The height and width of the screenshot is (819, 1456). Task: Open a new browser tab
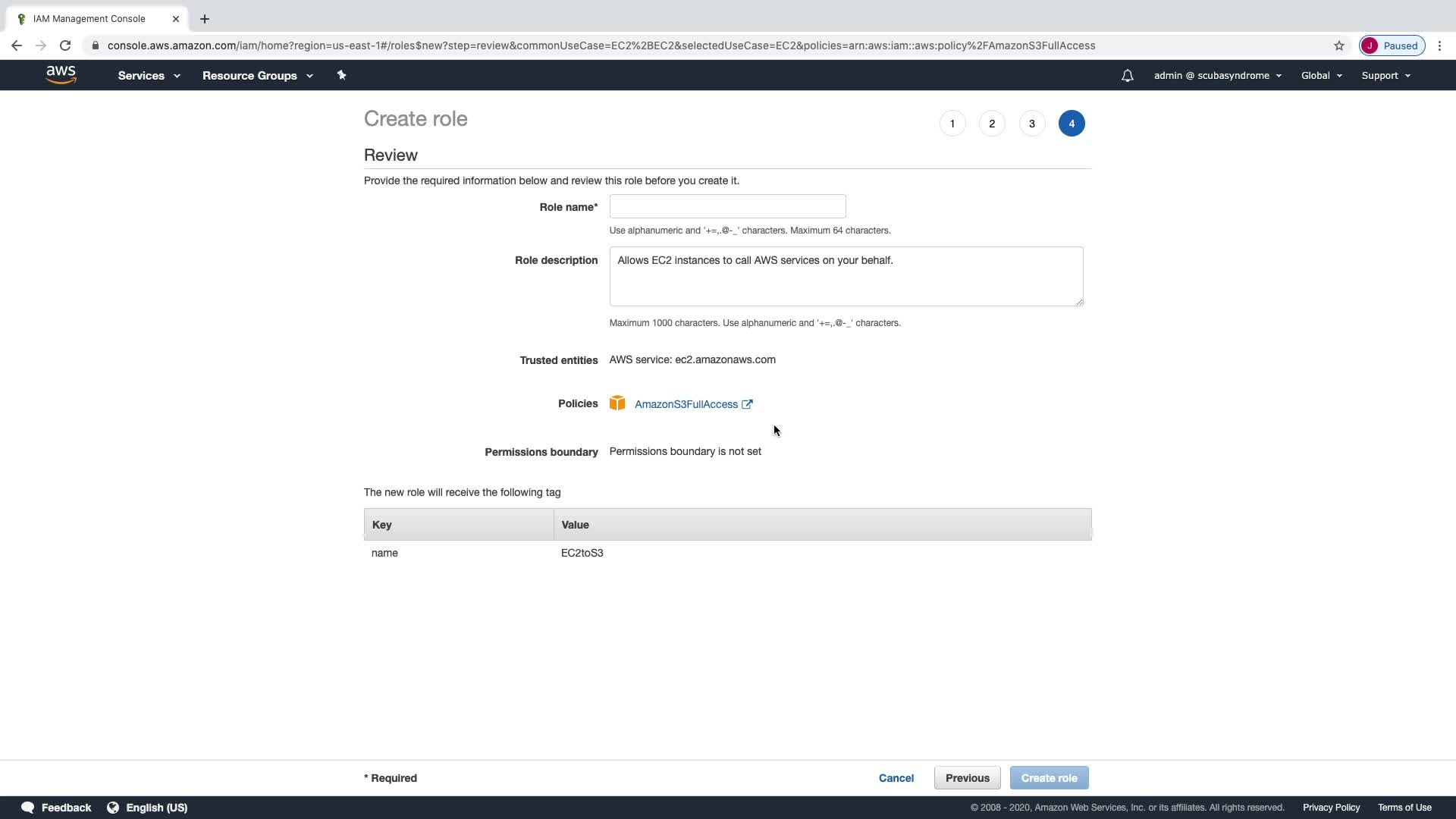click(205, 19)
